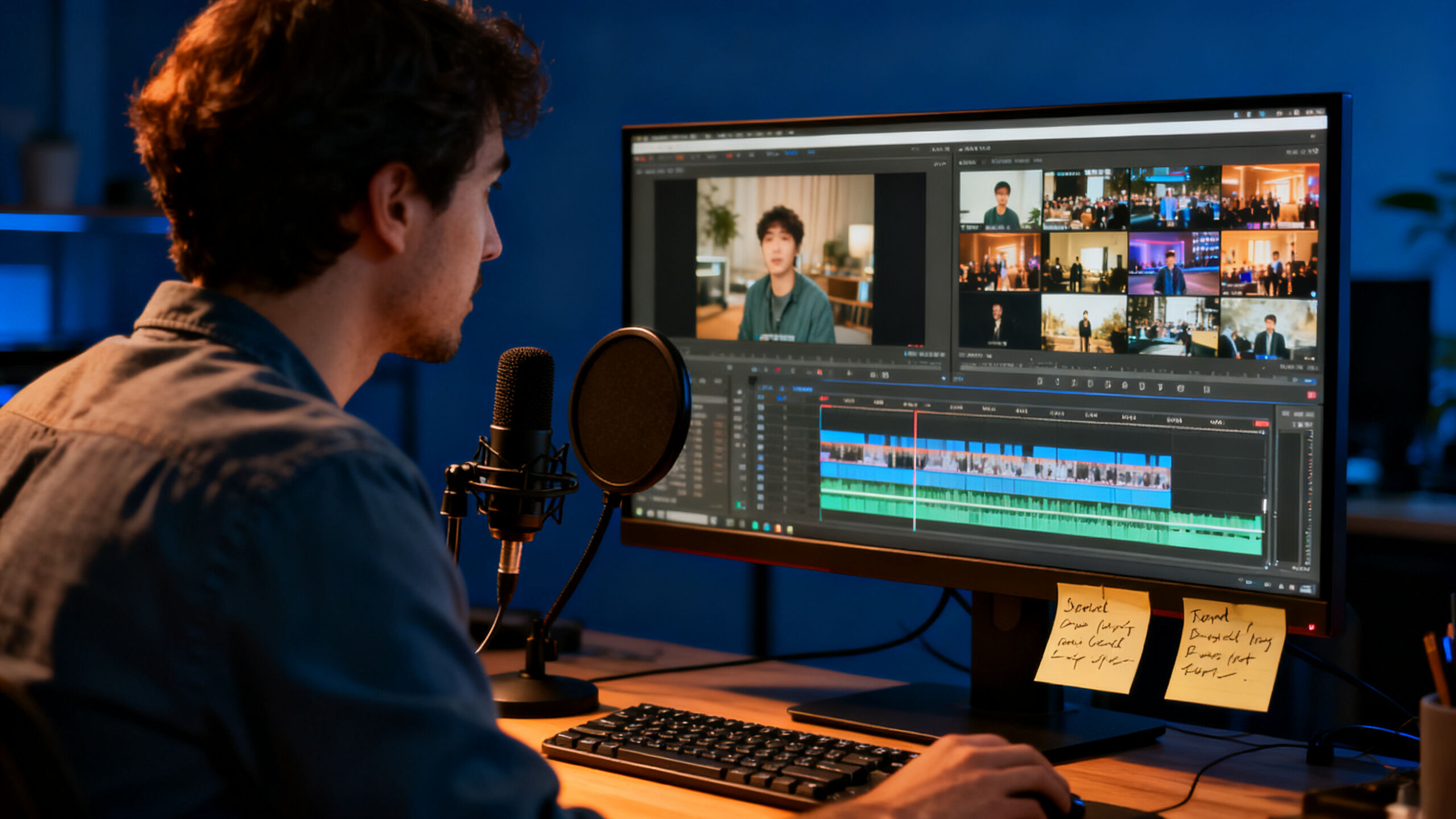The width and height of the screenshot is (1456, 819).
Task: Select the top-right orange hall thumbnail in bin
Action: coord(1270,195)
